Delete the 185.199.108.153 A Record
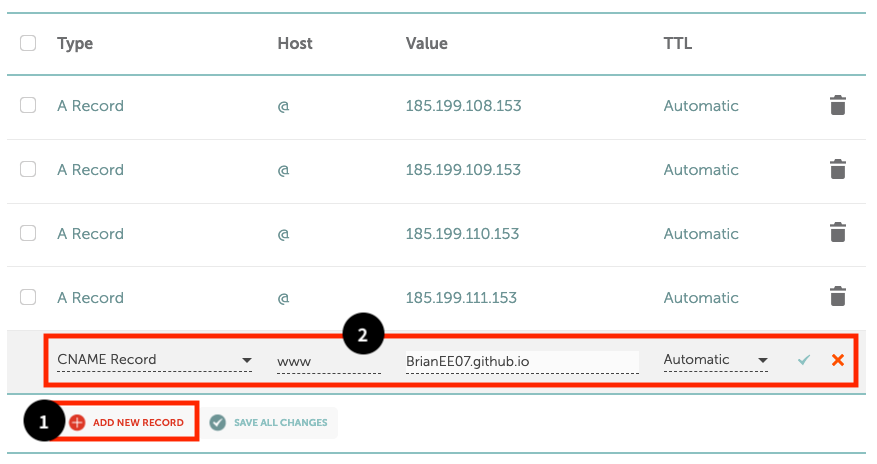Screen dimensions: 877x464 pyautogui.click(x=838, y=106)
